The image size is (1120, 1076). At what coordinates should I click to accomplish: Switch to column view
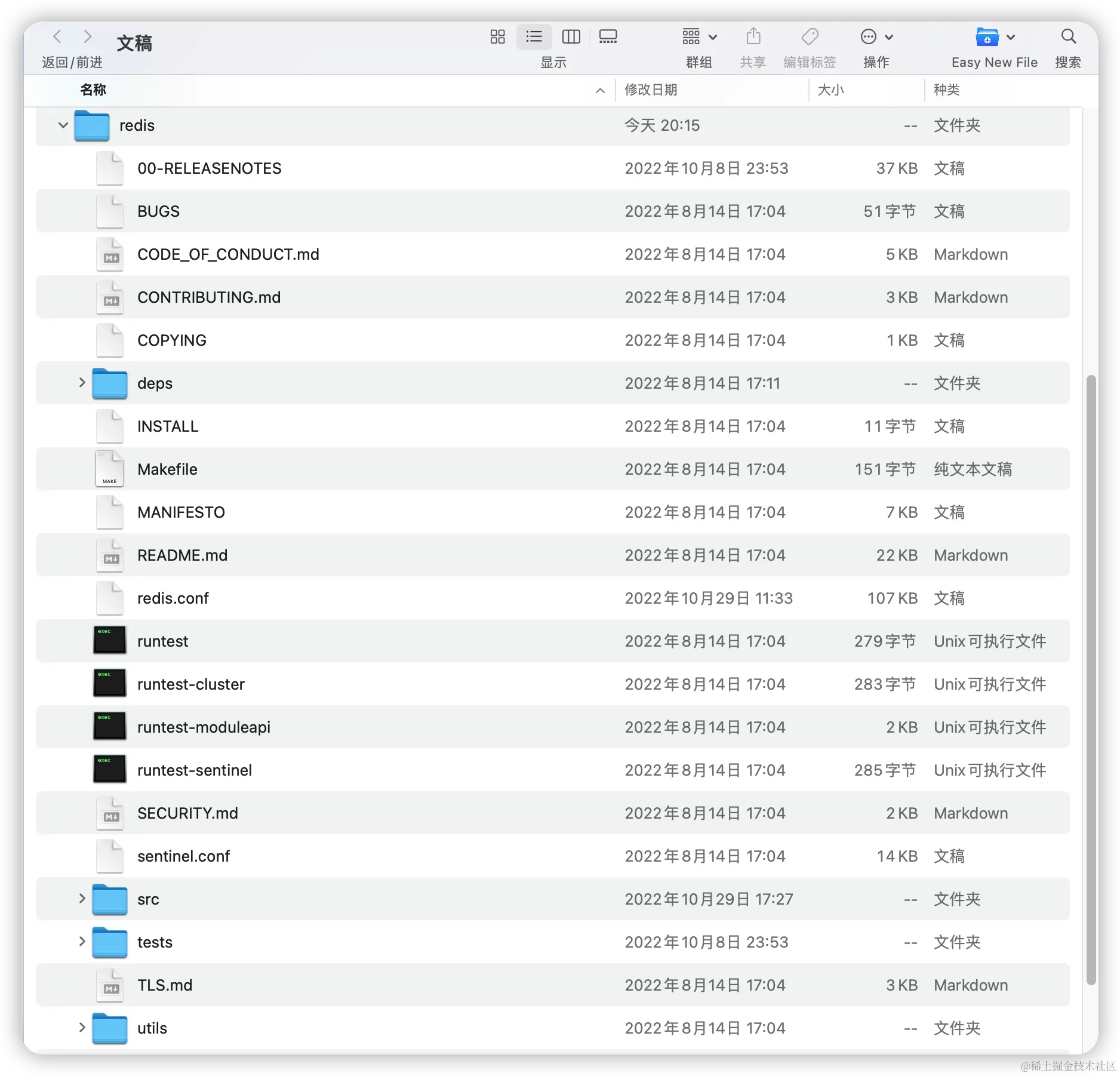point(571,37)
